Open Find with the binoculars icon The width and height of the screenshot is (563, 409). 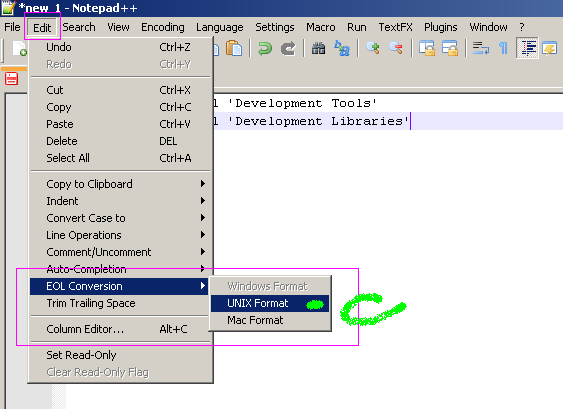click(318, 48)
